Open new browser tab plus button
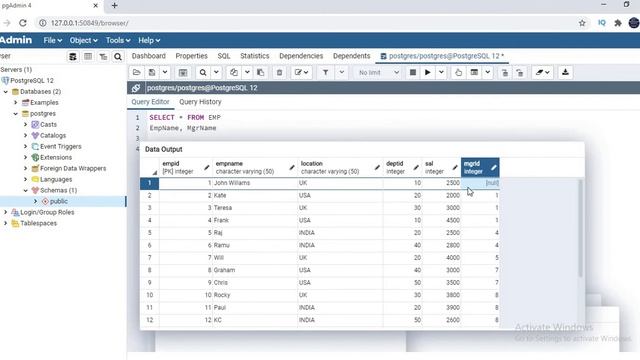This screenshot has height=360, width=640. pyautogui.click(x=115, y=6)
